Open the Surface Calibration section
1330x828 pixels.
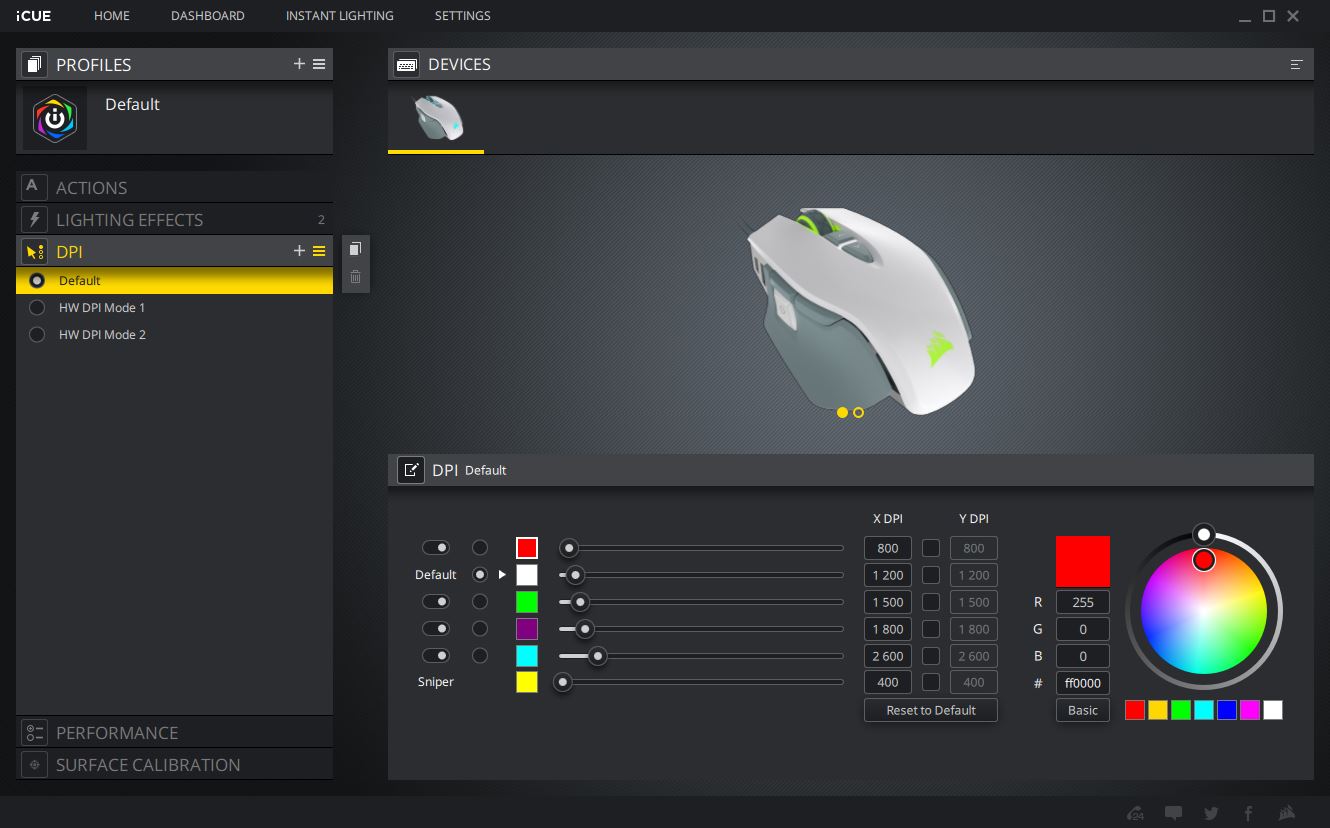(x=175, y=764)
